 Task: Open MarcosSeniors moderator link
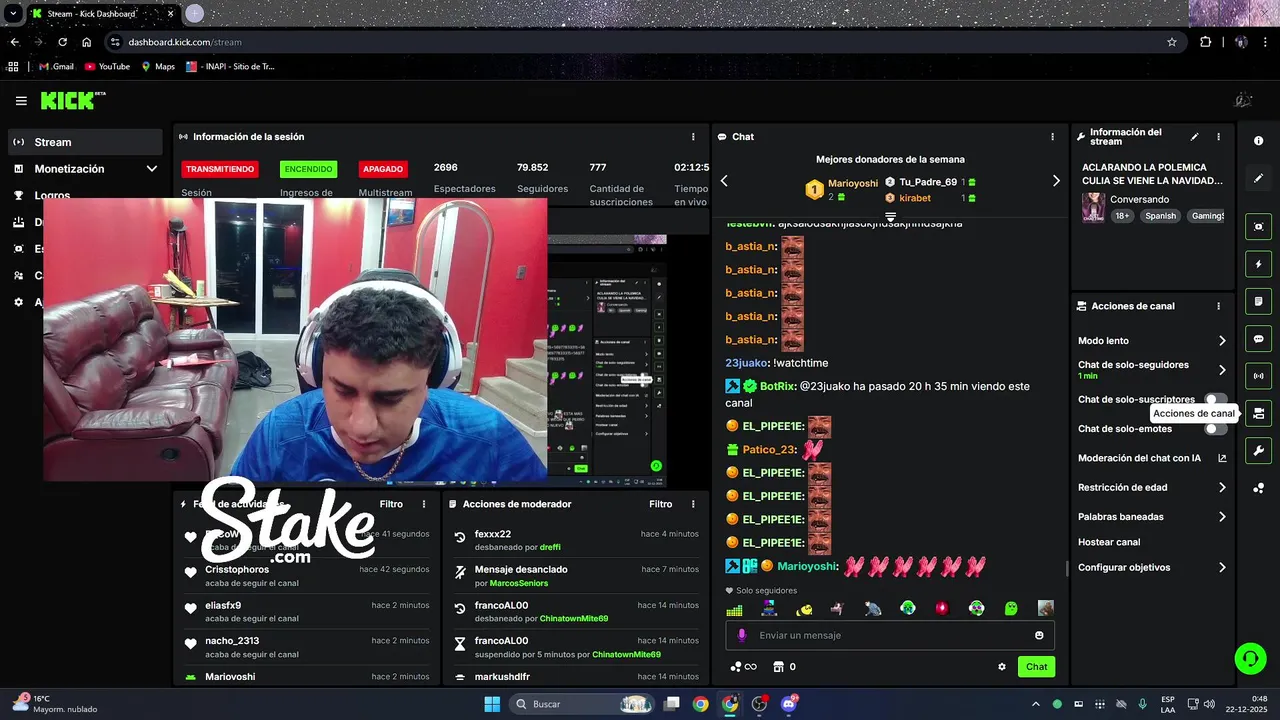[519, 583]
